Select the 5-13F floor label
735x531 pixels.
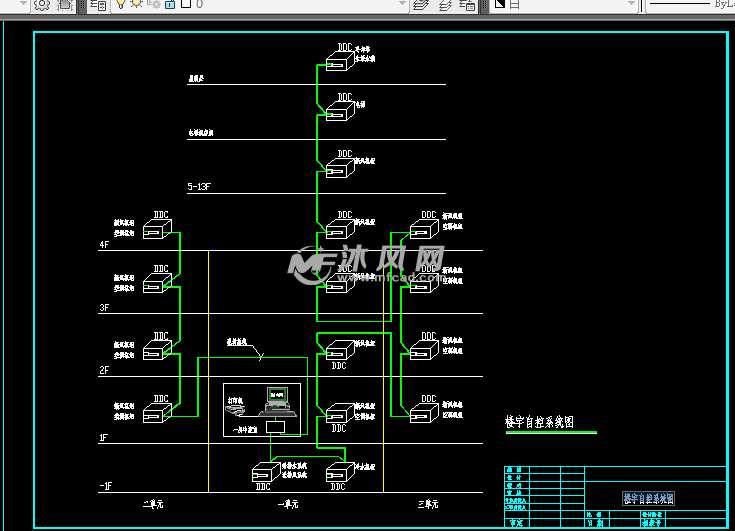[x=199, y=187]
